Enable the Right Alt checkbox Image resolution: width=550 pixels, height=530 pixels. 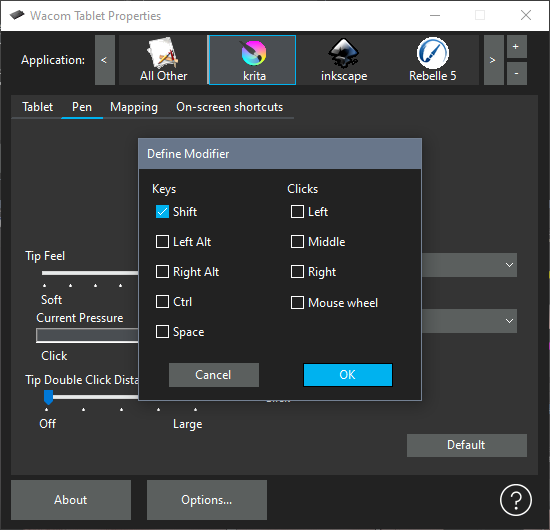click(x=162, y=271)
